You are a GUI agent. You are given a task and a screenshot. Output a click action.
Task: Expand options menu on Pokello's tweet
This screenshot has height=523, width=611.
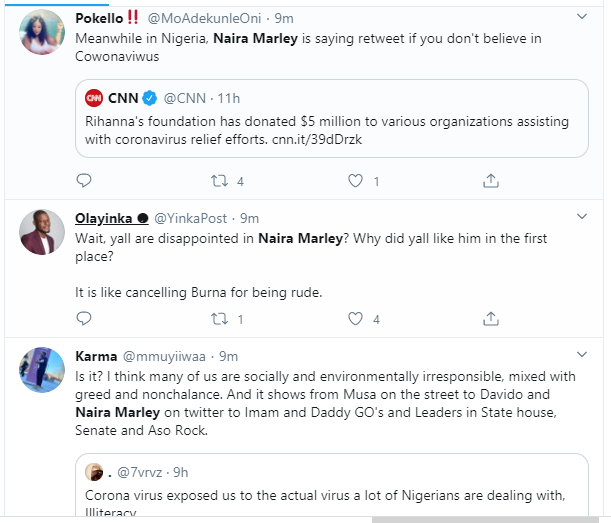pyautogui.click(x=583, y=17)
